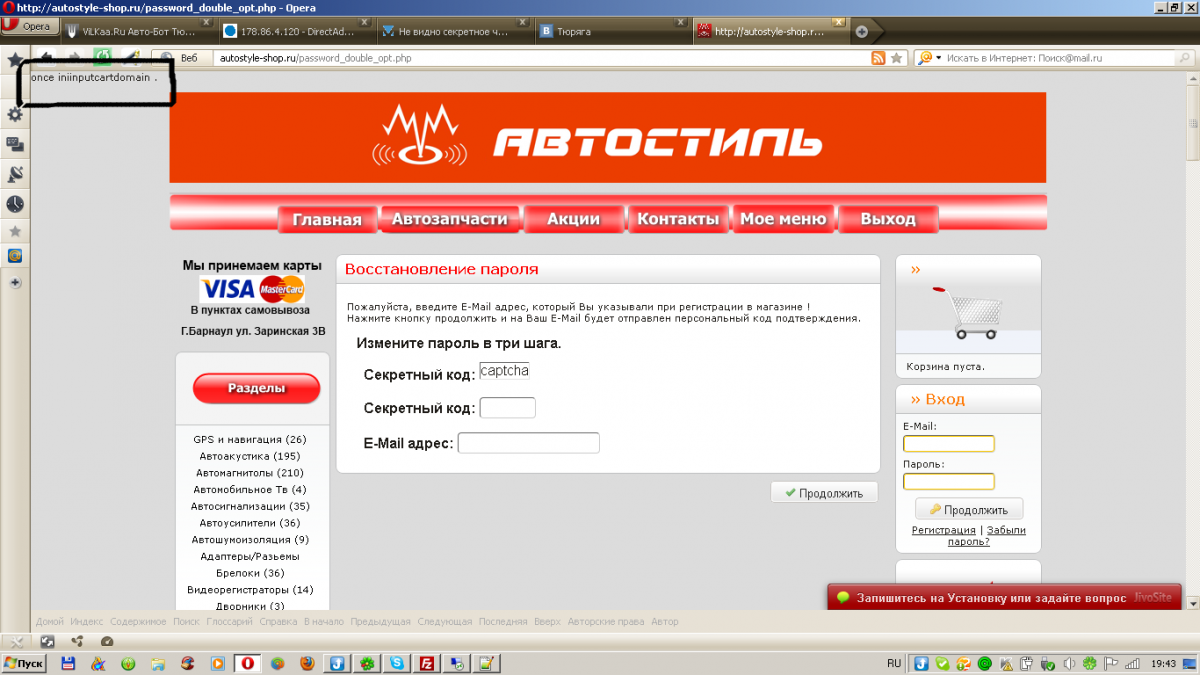1200x675 pixels.
Task: Switch to the Не видно секретное tab
Action: point(453,31)
